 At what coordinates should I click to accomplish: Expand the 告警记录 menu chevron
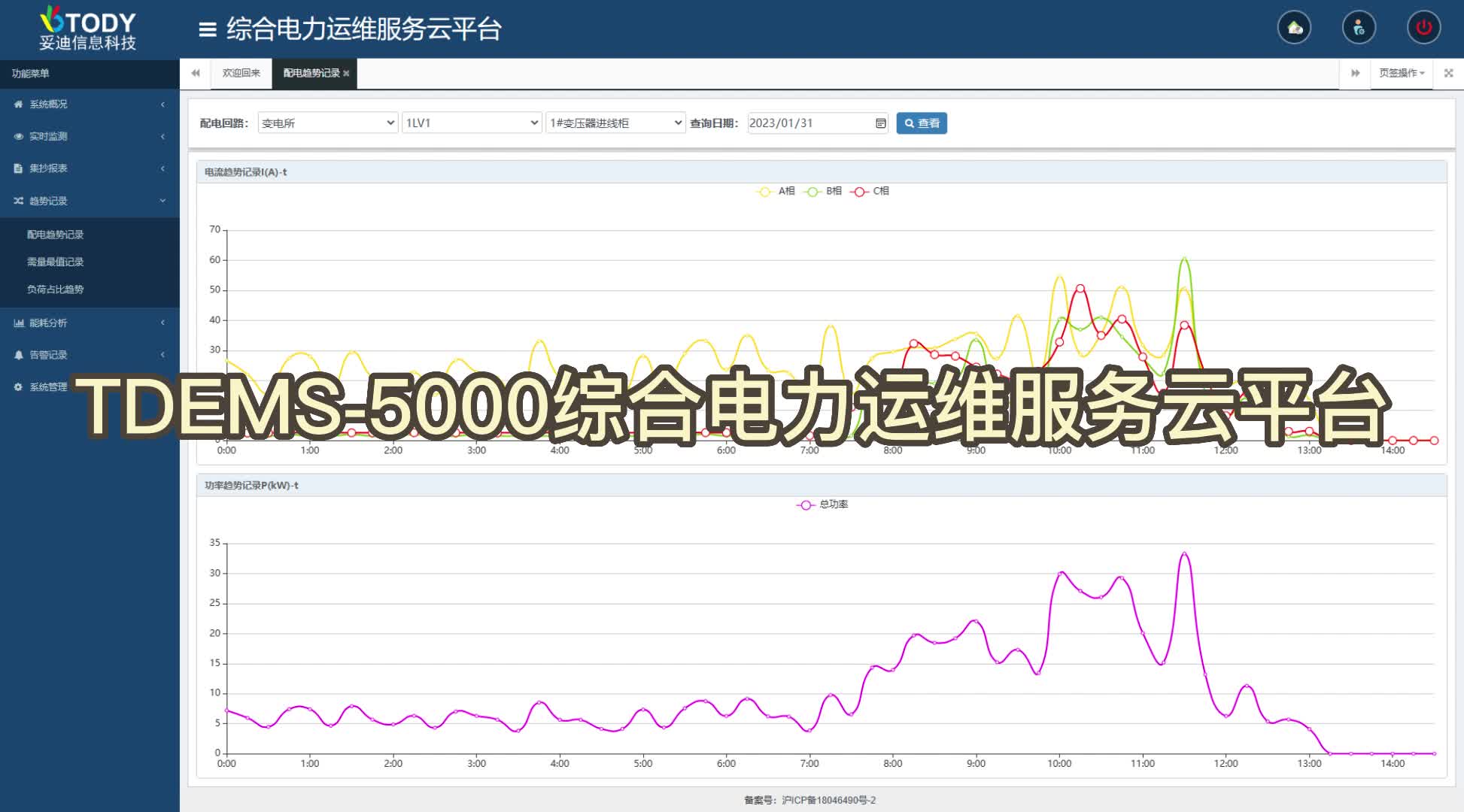point(162,355)
